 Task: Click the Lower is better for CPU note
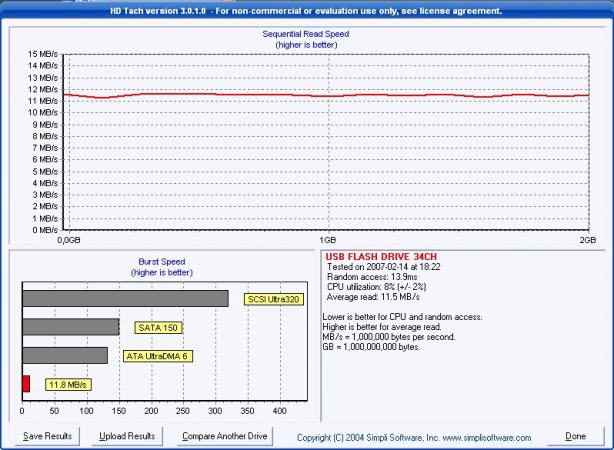click(x=402, y=317)
